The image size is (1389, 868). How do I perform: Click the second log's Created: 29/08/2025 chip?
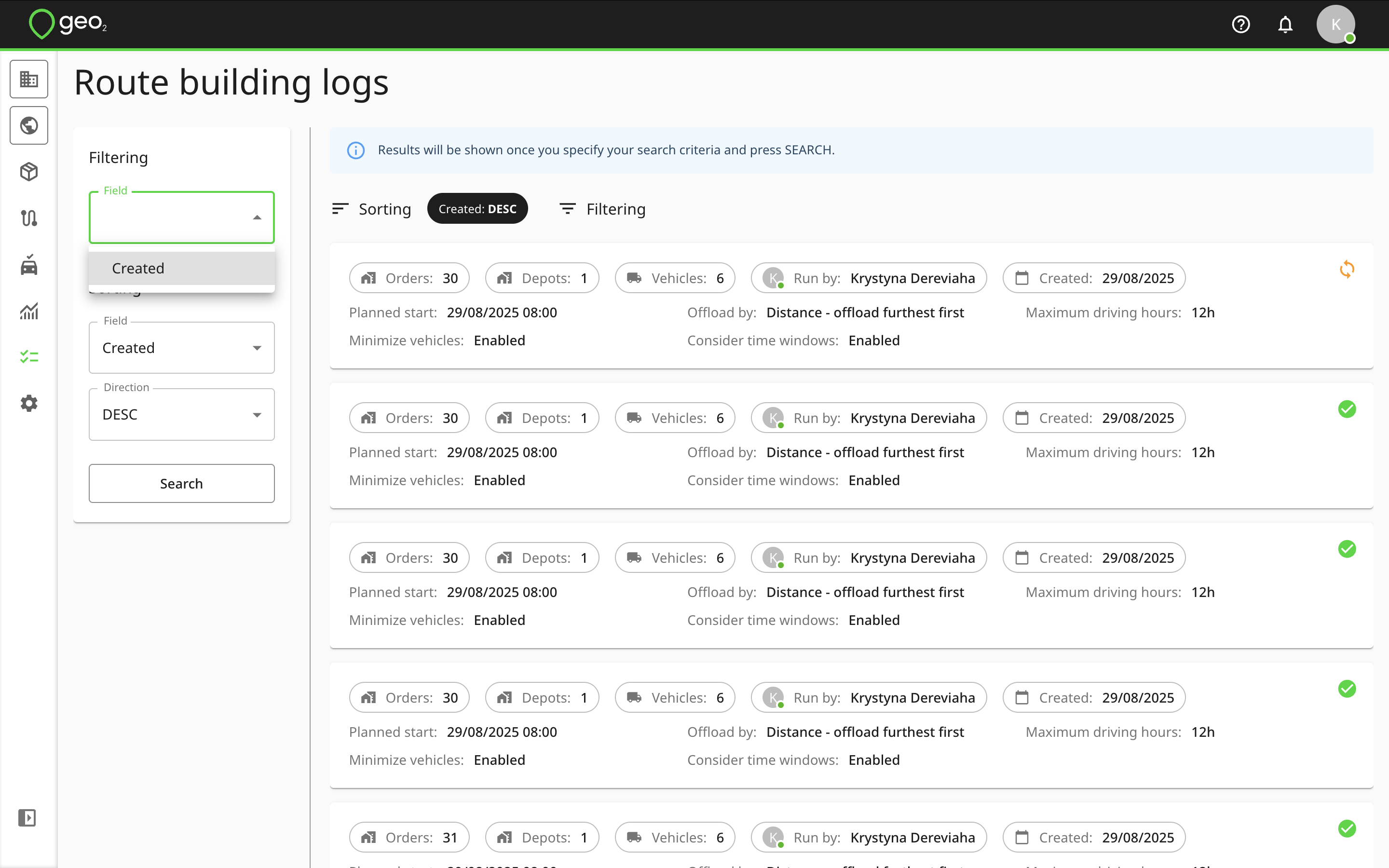tap(1094, 418)
